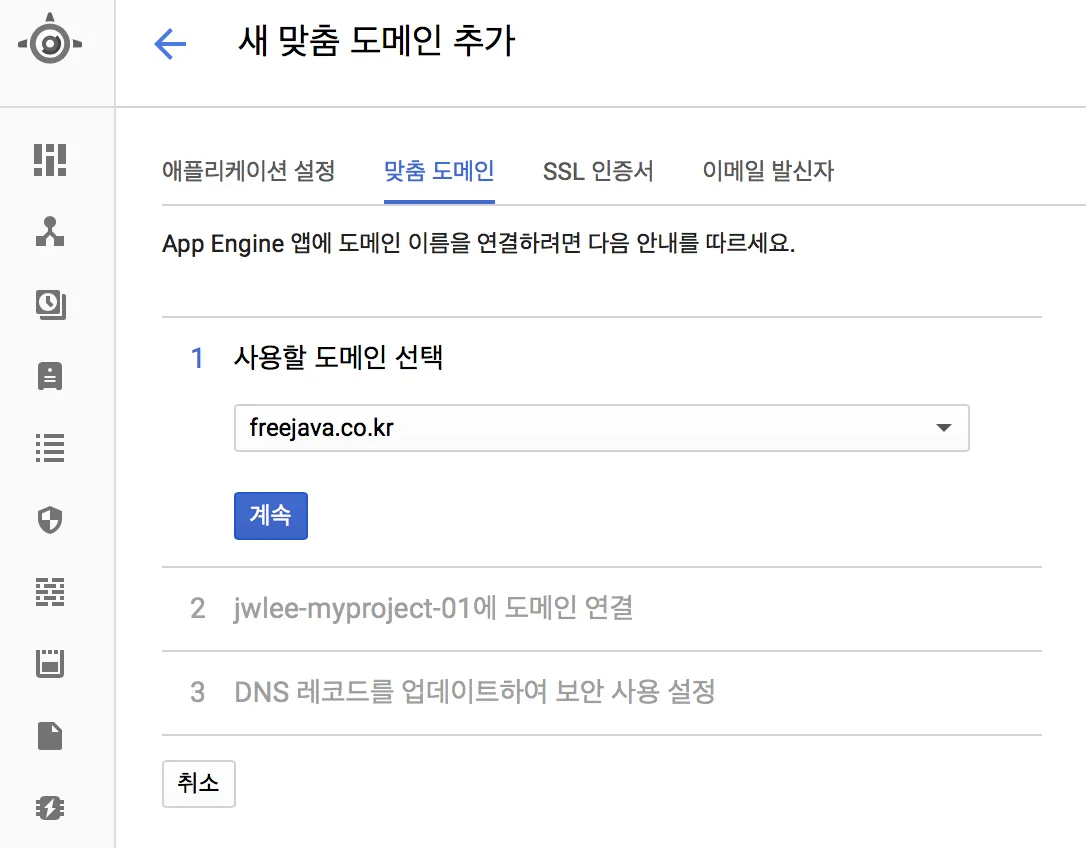Viewport: 1086px width, 848px height.
Task: Open the freejava.co.kr domain dropdown
Action: click(x=602, y=428)
